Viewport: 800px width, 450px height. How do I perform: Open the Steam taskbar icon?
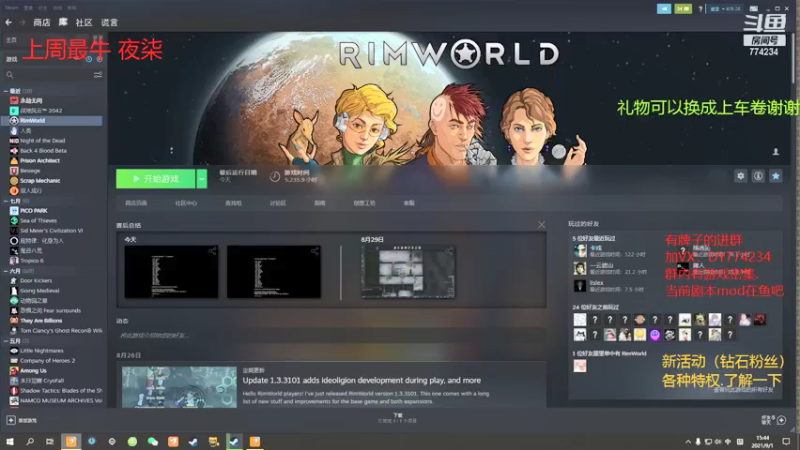click(x=234, y=441)
